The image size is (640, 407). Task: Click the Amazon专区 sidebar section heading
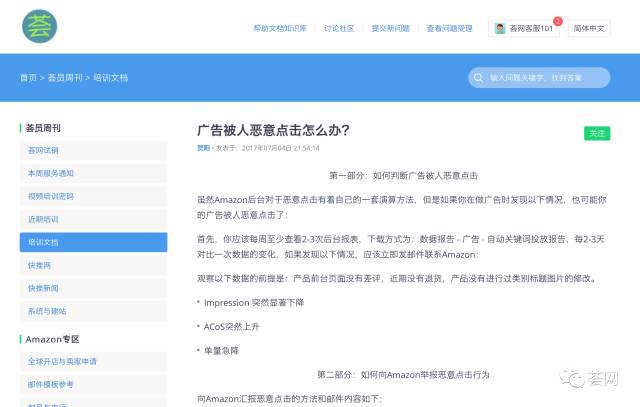[x=53, y=339]
